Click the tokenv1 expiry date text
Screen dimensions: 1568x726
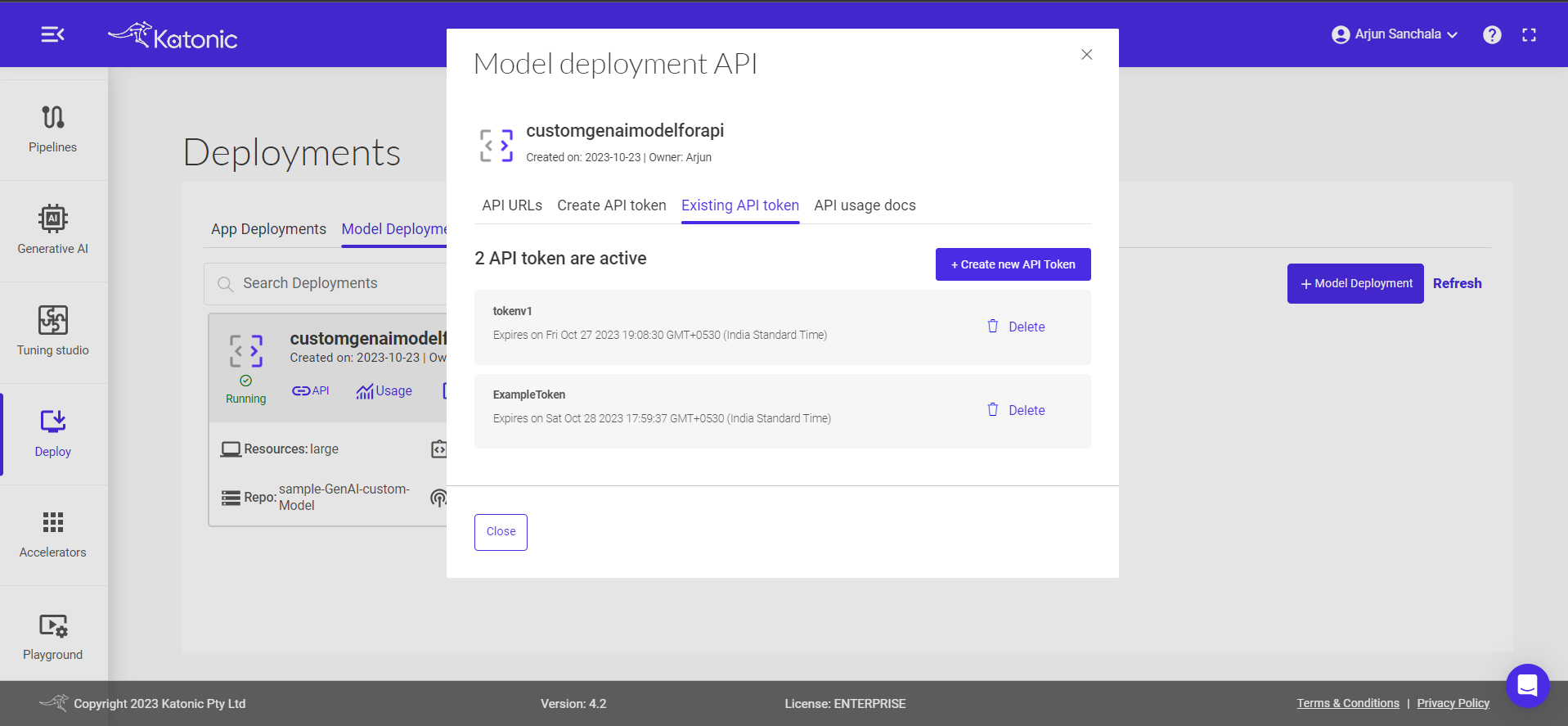point(659,335)
